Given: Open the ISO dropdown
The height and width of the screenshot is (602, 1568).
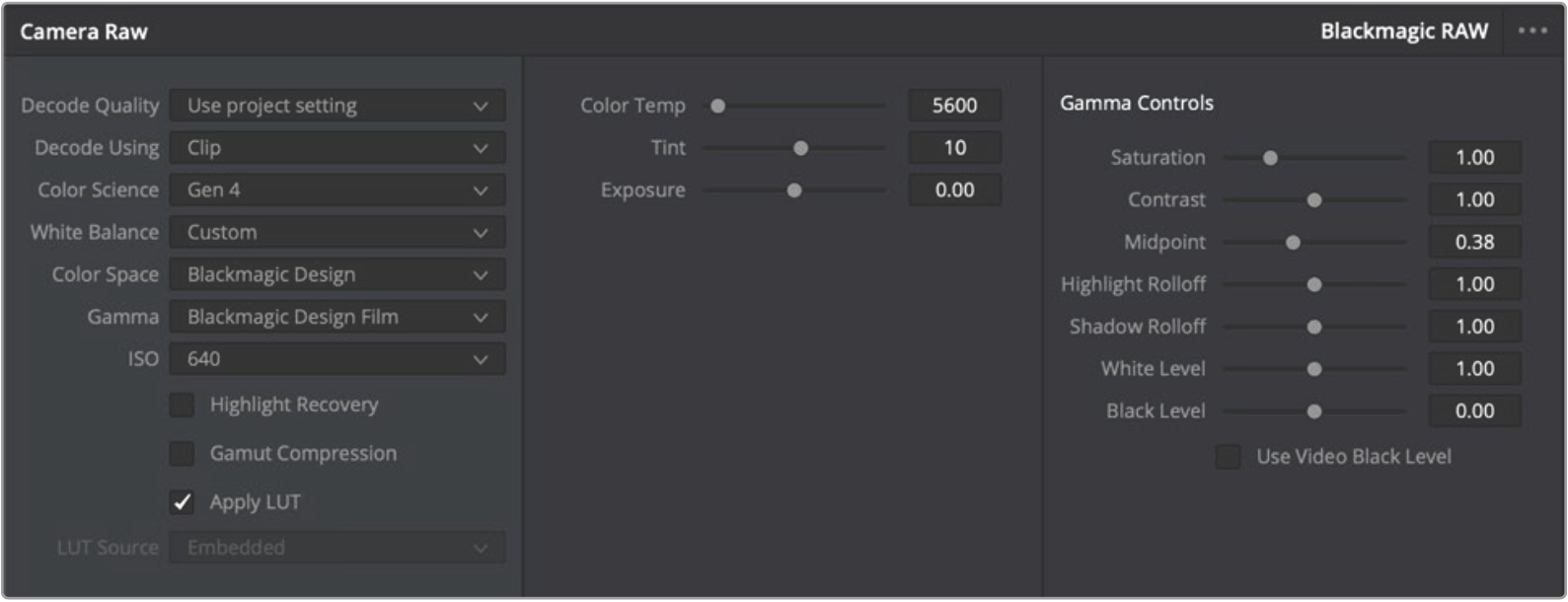Looking at the screenshot, I should click(336, 359).
